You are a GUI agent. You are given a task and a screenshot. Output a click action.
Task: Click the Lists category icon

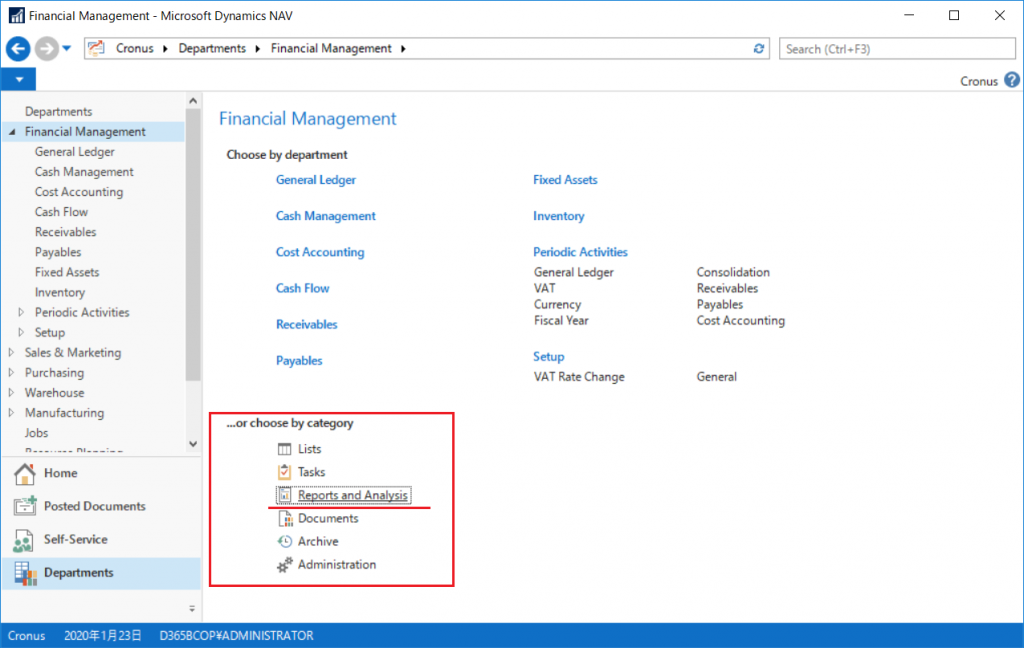click(285, 449)
